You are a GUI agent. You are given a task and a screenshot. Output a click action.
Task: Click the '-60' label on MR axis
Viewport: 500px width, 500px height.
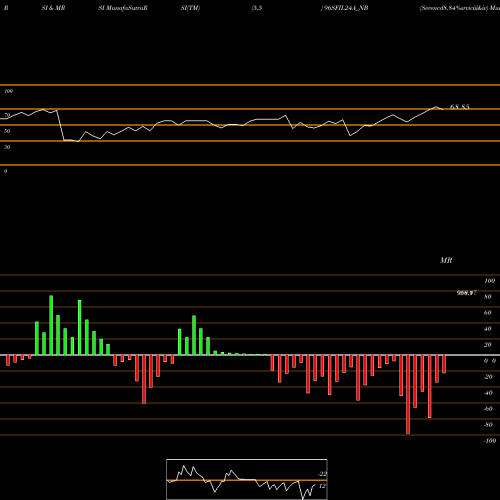(488, 409)
